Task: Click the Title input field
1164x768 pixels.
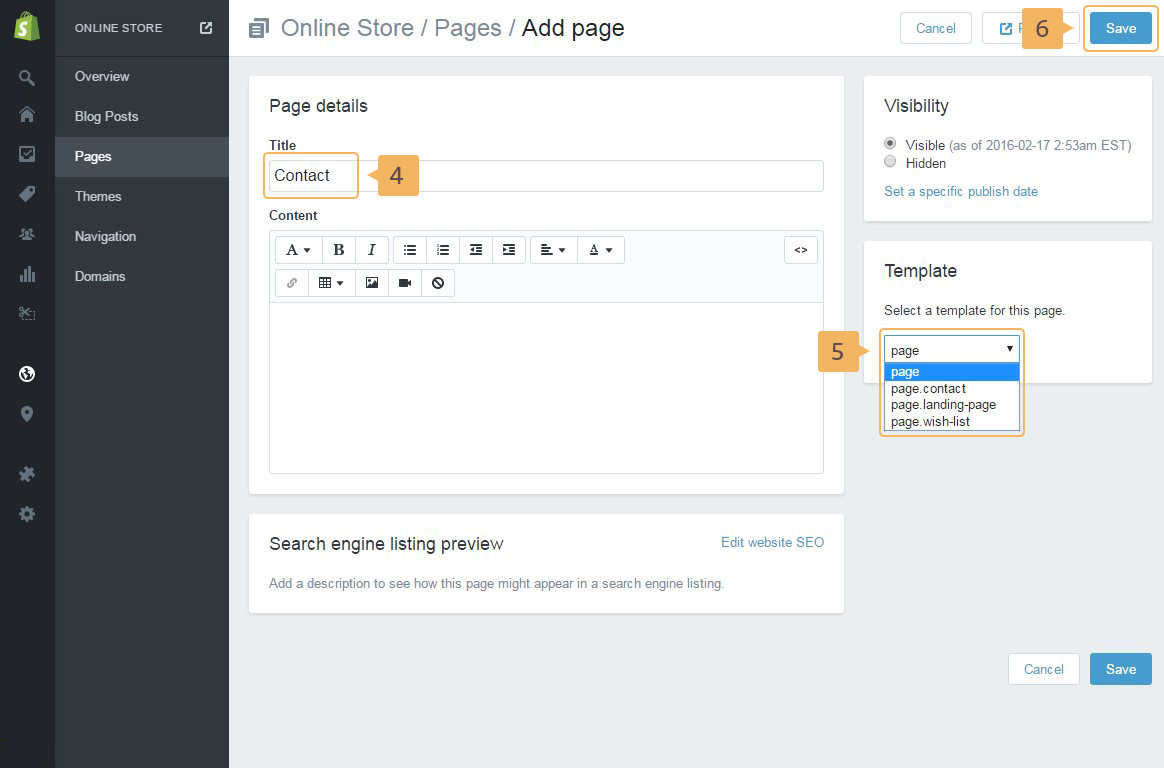Action: point(590,176)
